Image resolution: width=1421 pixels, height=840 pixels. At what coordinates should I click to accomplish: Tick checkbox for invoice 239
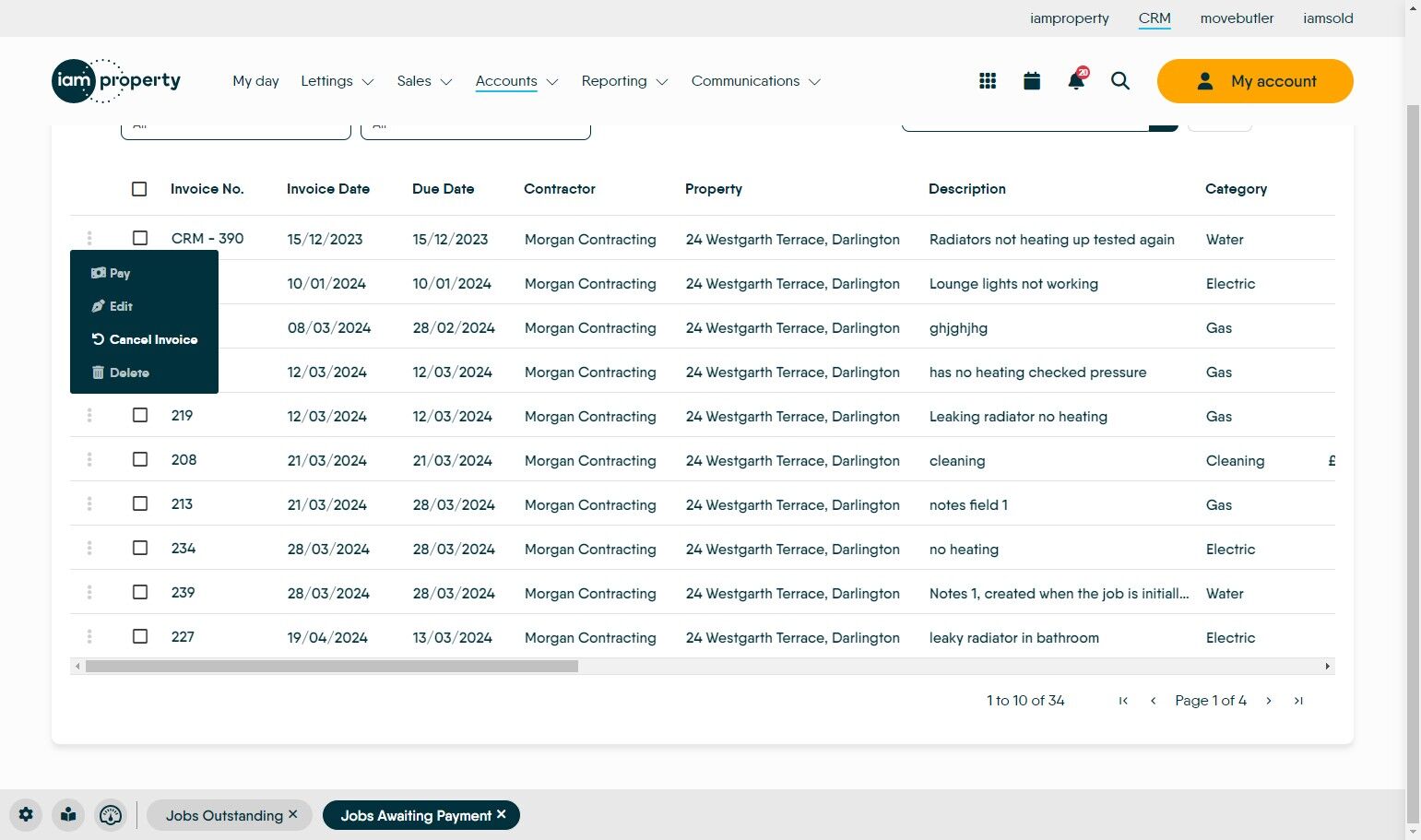pyautogui.click(x=140, y=592)
